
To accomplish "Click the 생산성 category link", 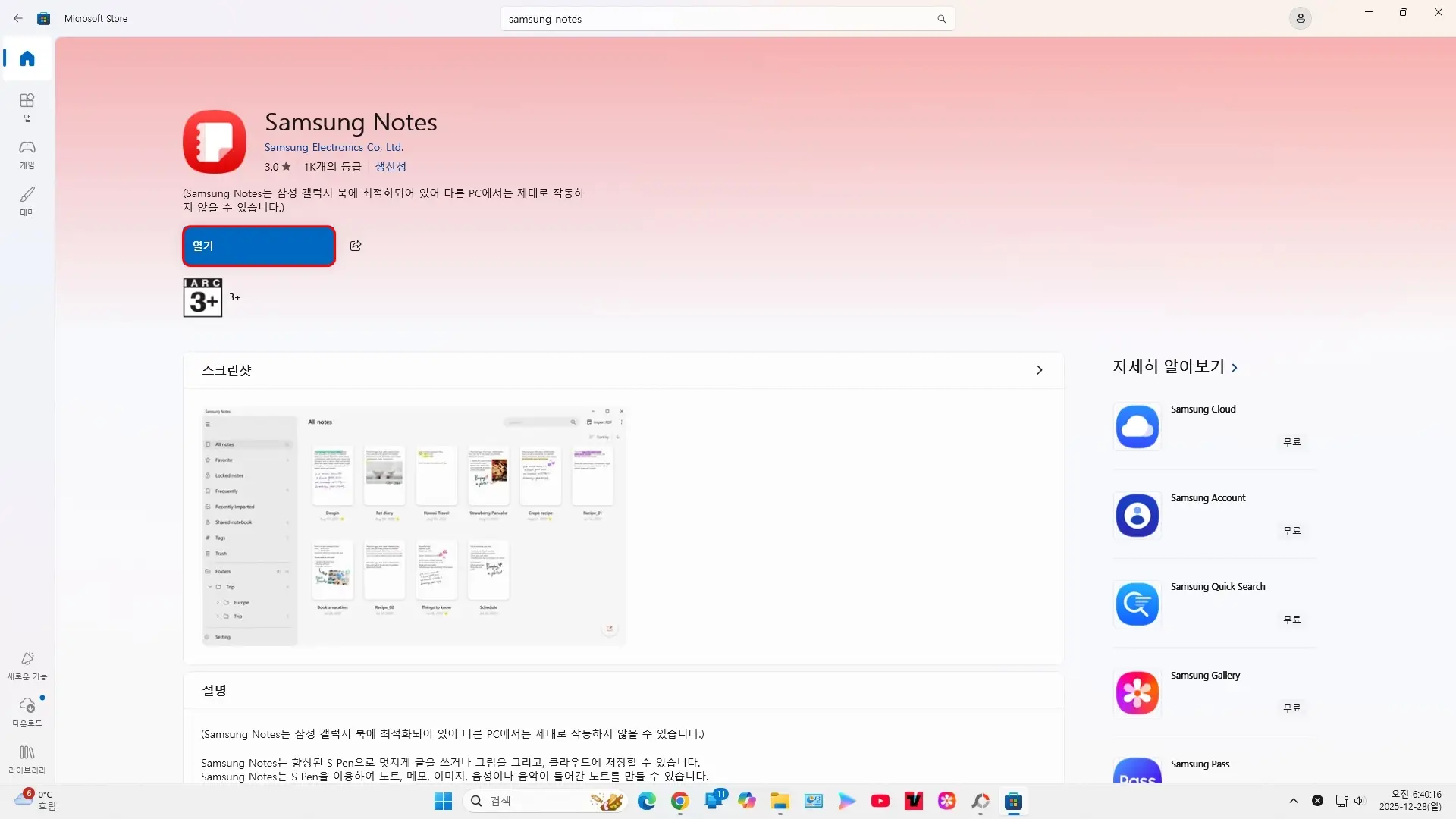I will 390,166.
